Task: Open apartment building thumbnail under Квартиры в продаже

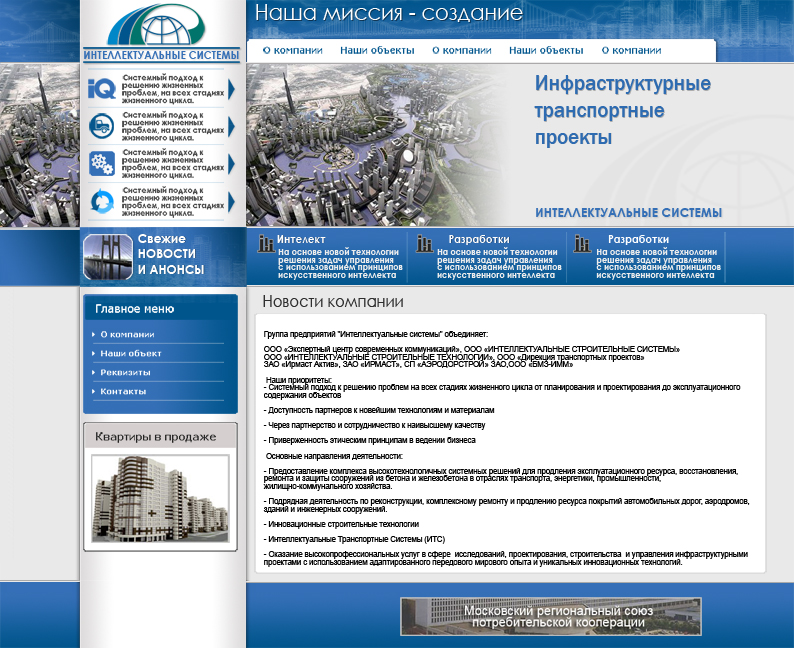Action: [x=160, y=499]
